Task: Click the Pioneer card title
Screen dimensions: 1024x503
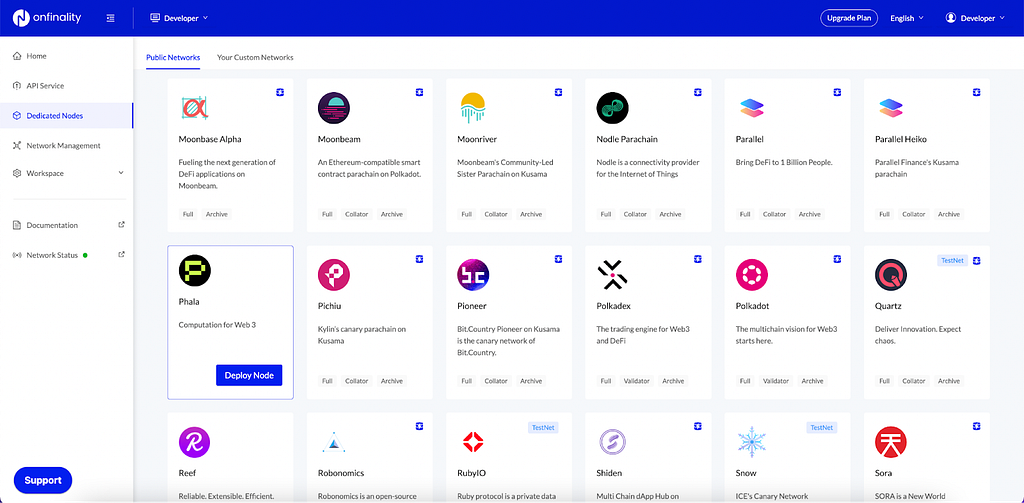Action: pyautogui.click(x=472, y=306)
